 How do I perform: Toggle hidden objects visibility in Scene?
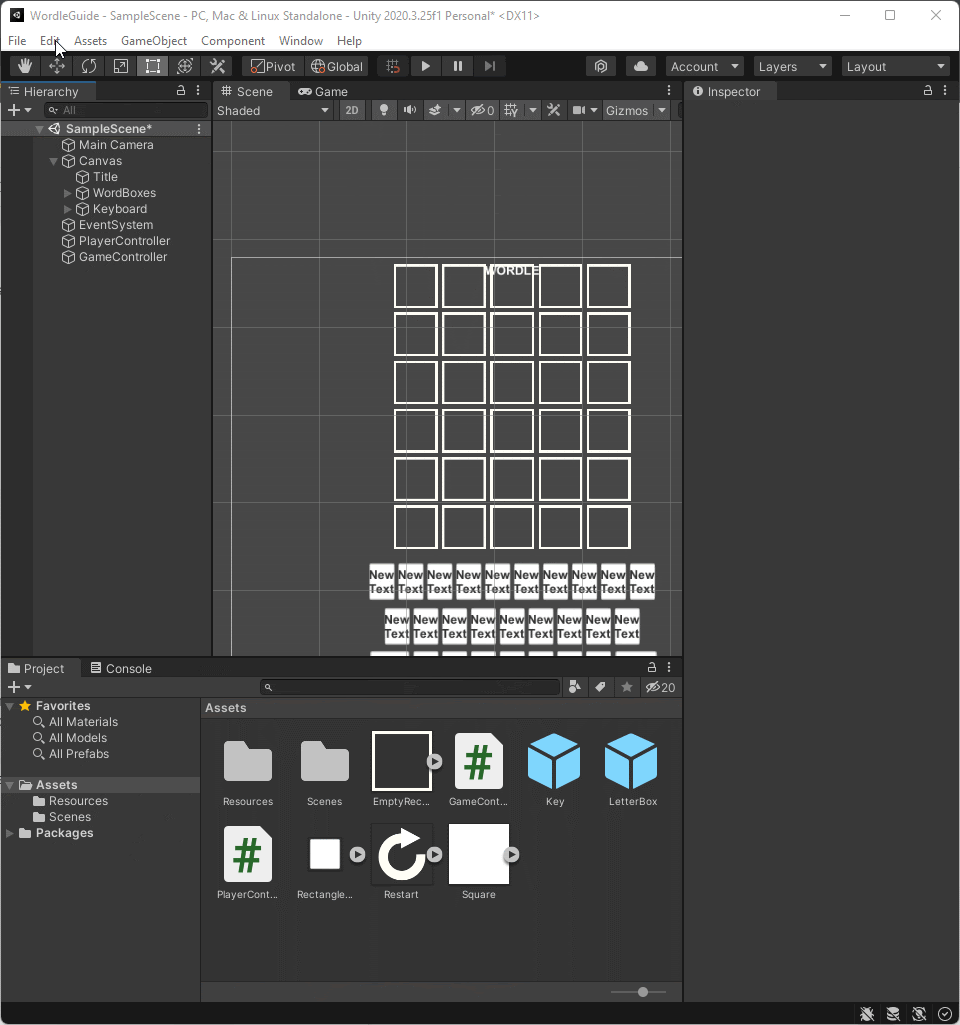point(482,110)
